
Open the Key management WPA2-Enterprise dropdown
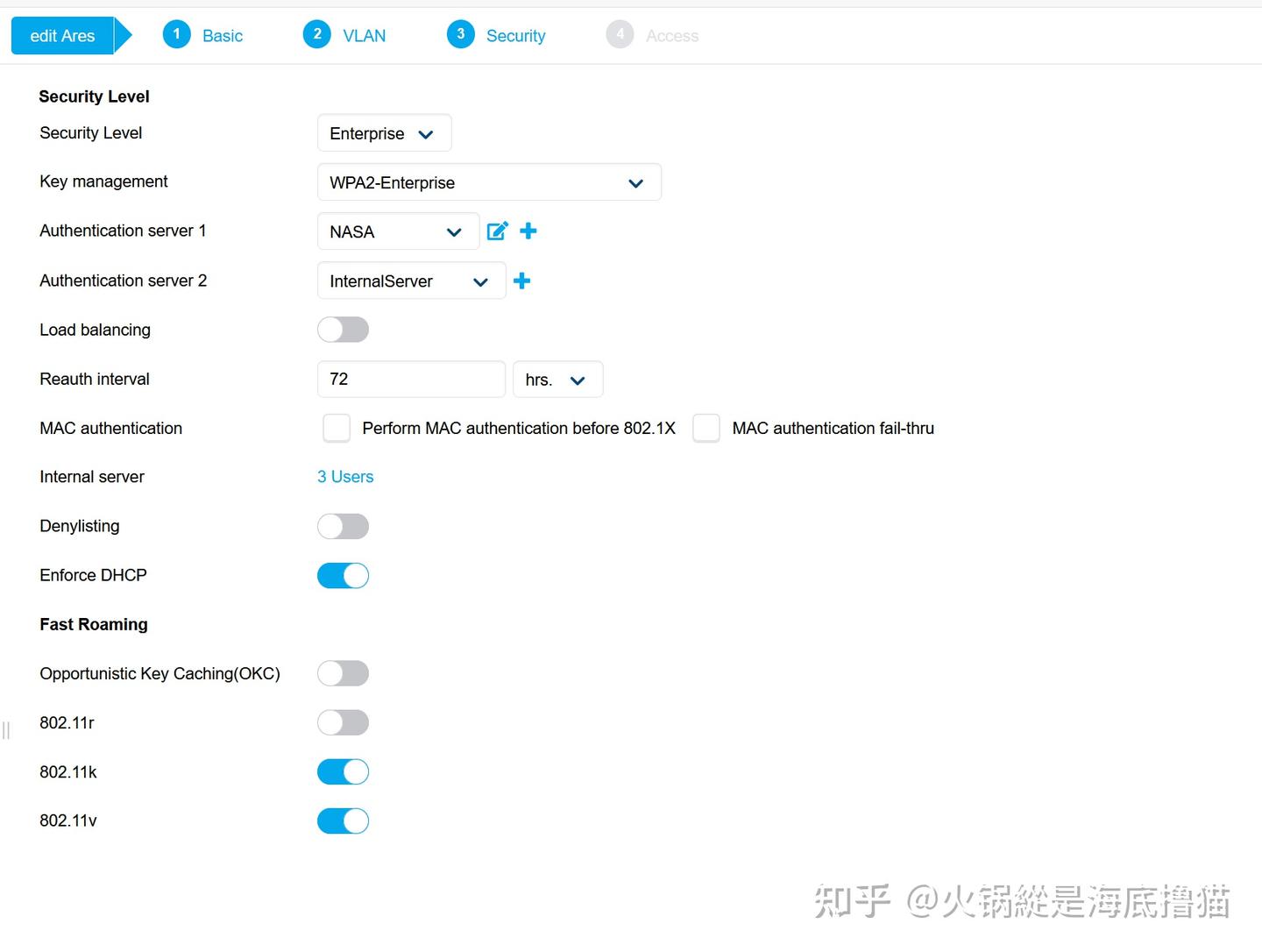click(489, 182)
